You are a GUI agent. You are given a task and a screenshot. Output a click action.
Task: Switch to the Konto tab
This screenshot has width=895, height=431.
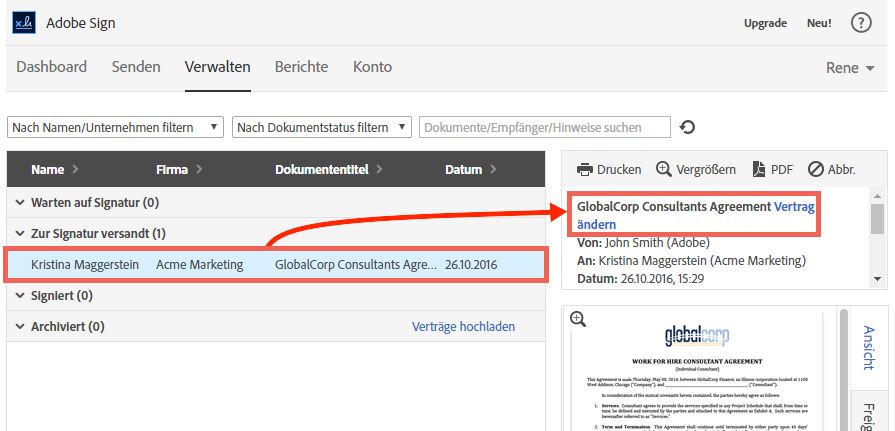[x=372, y=67]
